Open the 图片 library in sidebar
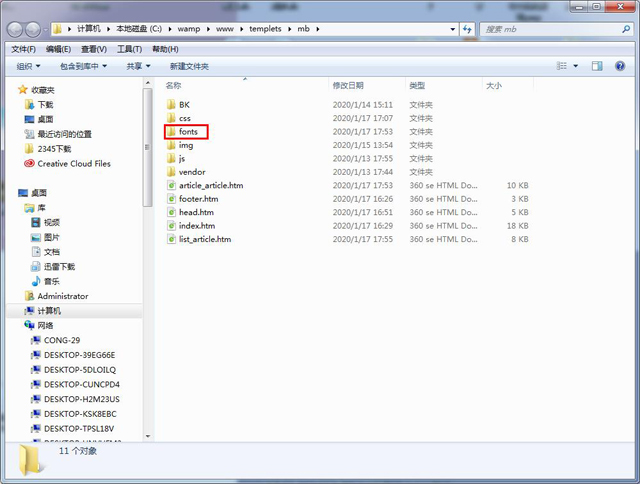 pyautogui.click(x=45, y=237)
